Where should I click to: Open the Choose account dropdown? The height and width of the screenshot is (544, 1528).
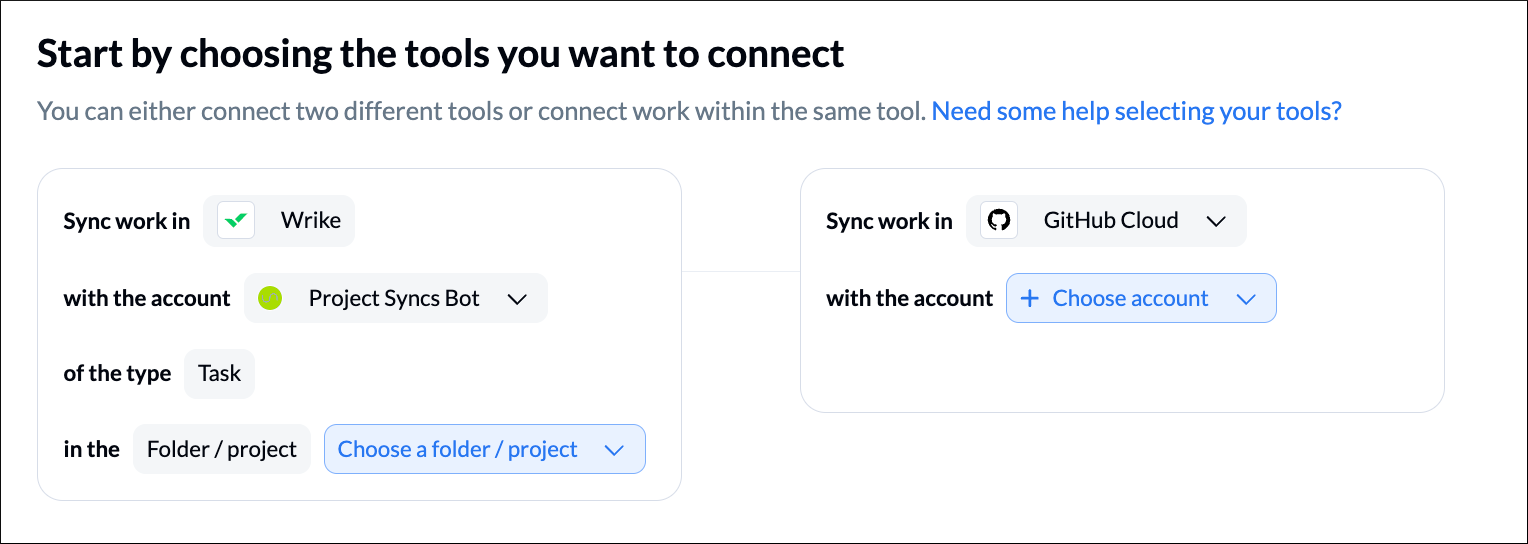pyautogui.click(x=1130, y=299)
